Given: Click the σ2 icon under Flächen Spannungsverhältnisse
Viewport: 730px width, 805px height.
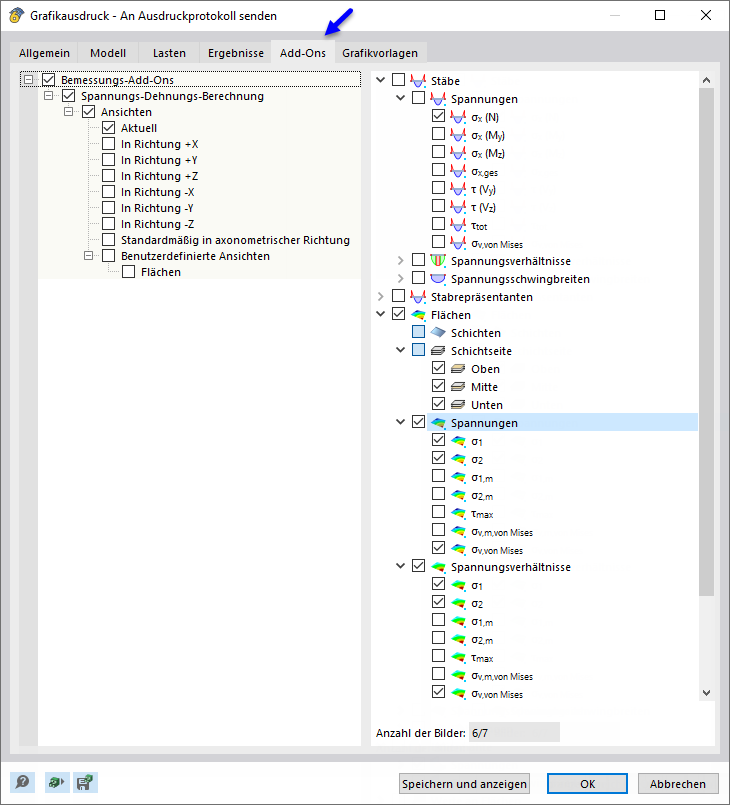Looking at the screenshot, I should coord(458,603).
